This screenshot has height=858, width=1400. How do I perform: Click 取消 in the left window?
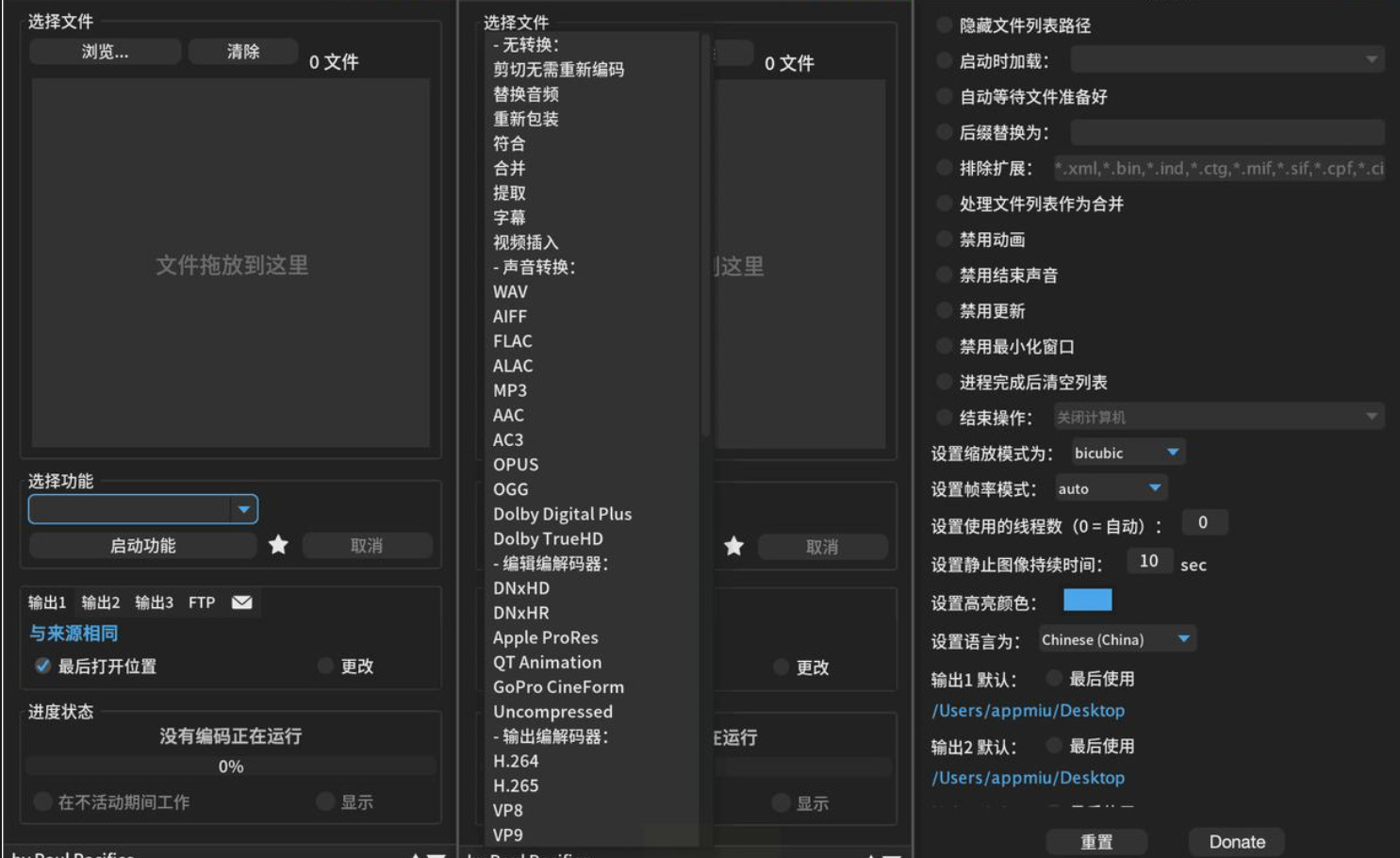coord(367,545)
